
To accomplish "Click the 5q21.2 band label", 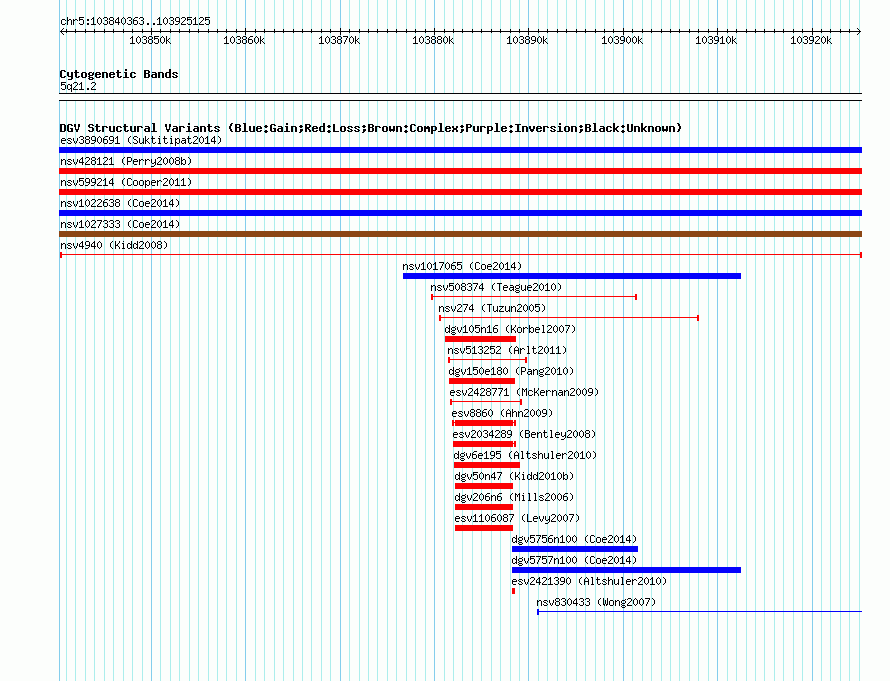I will (78, 86).
